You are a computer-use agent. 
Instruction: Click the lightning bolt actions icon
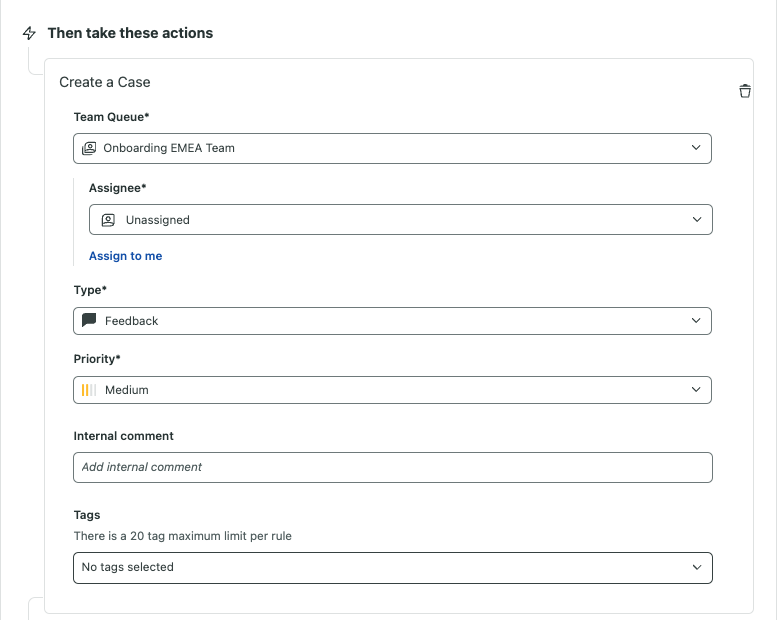tap(29, 33)
